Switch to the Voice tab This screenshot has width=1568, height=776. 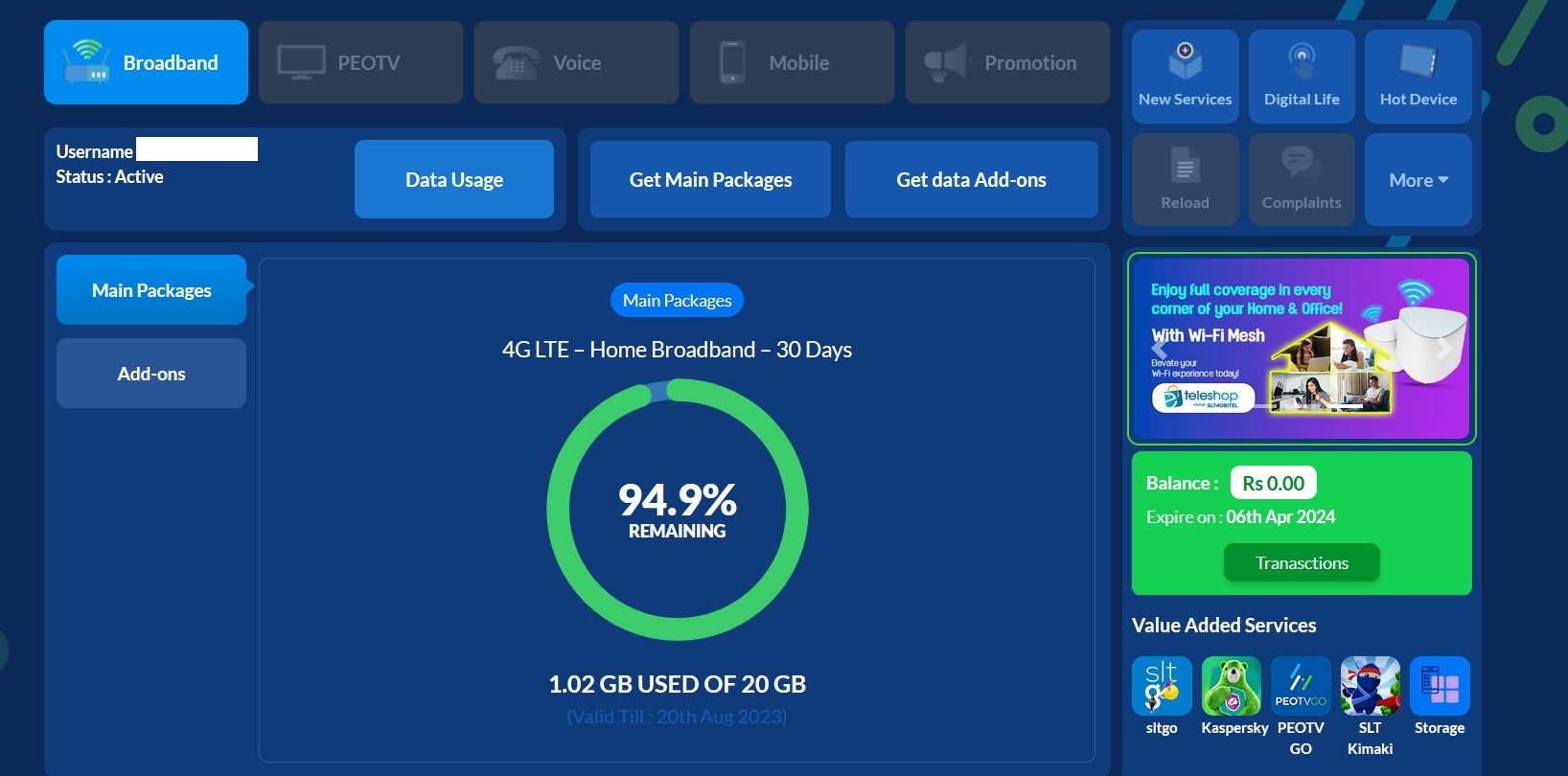point(577,62)
